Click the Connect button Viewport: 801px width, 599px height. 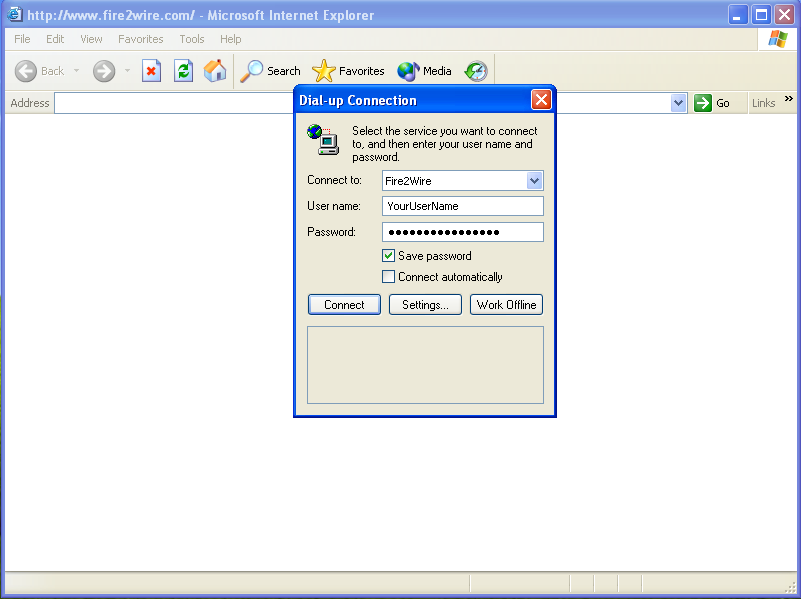click(x=344, y=305)
